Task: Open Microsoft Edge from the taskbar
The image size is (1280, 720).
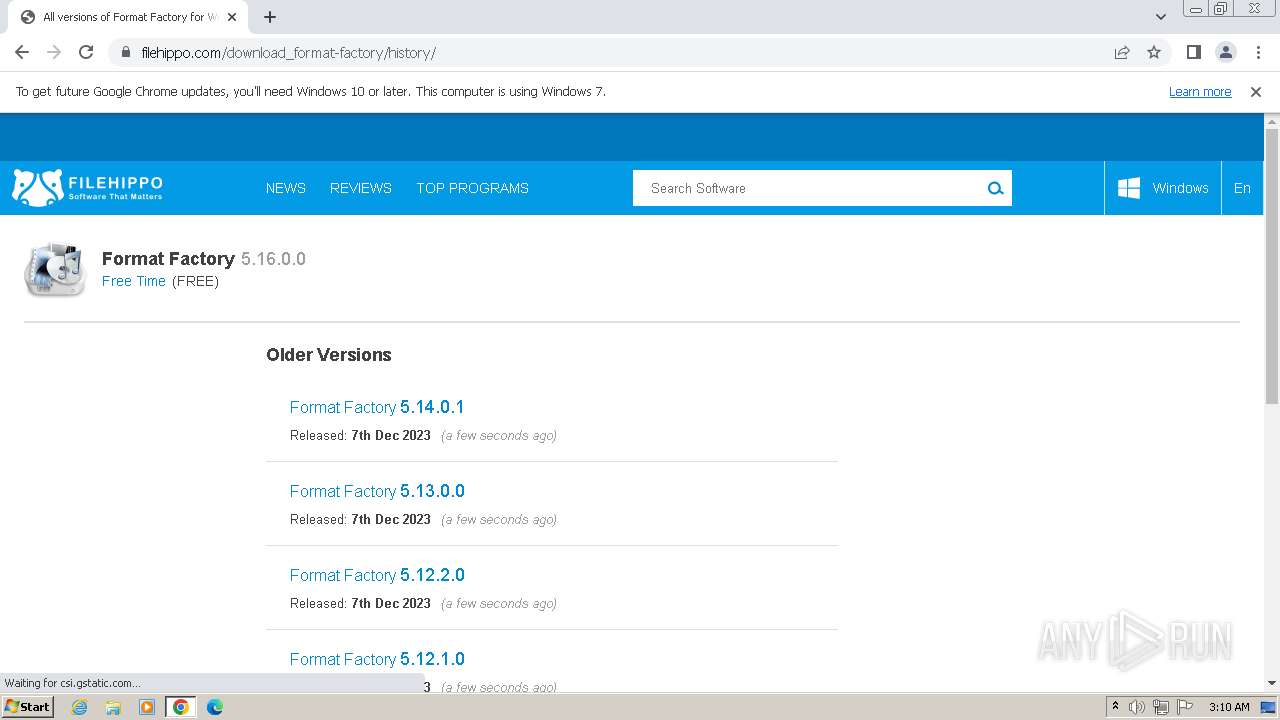Action: pos(214,707)
